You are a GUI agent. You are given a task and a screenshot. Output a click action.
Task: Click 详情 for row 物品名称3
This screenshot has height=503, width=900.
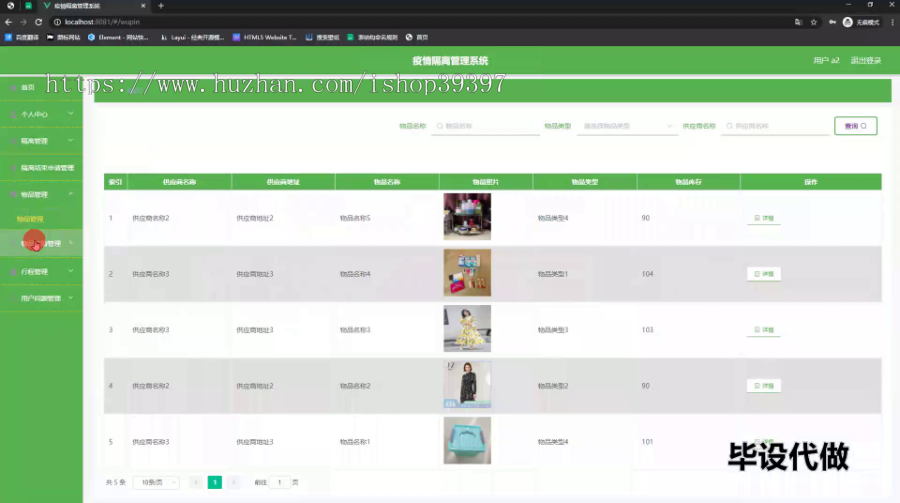coord(764,330)
